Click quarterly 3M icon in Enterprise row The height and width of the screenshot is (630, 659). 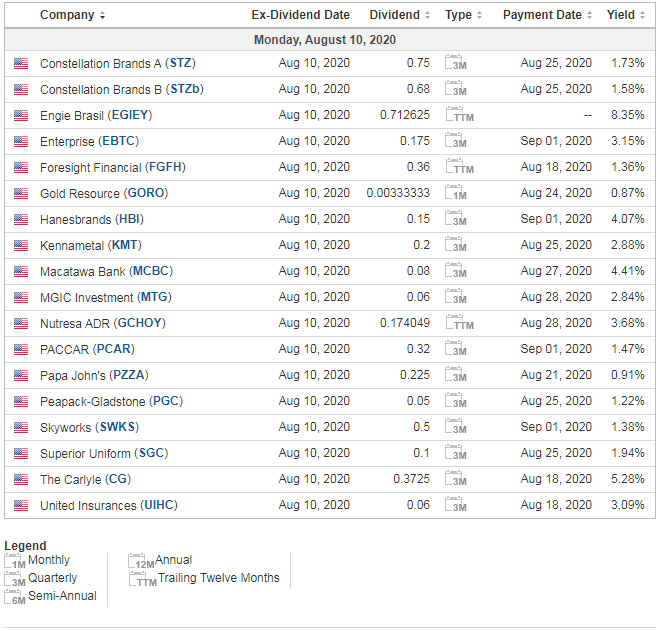456,140
